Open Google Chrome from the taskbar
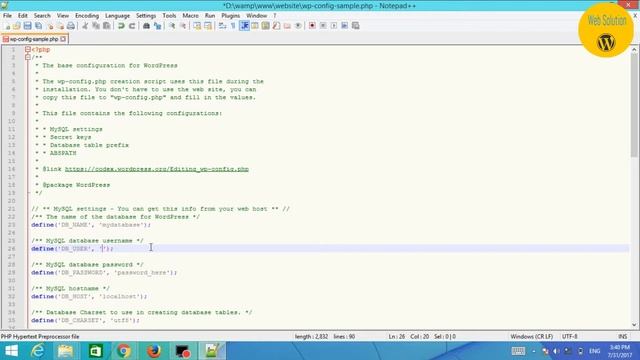 (124, 351)
